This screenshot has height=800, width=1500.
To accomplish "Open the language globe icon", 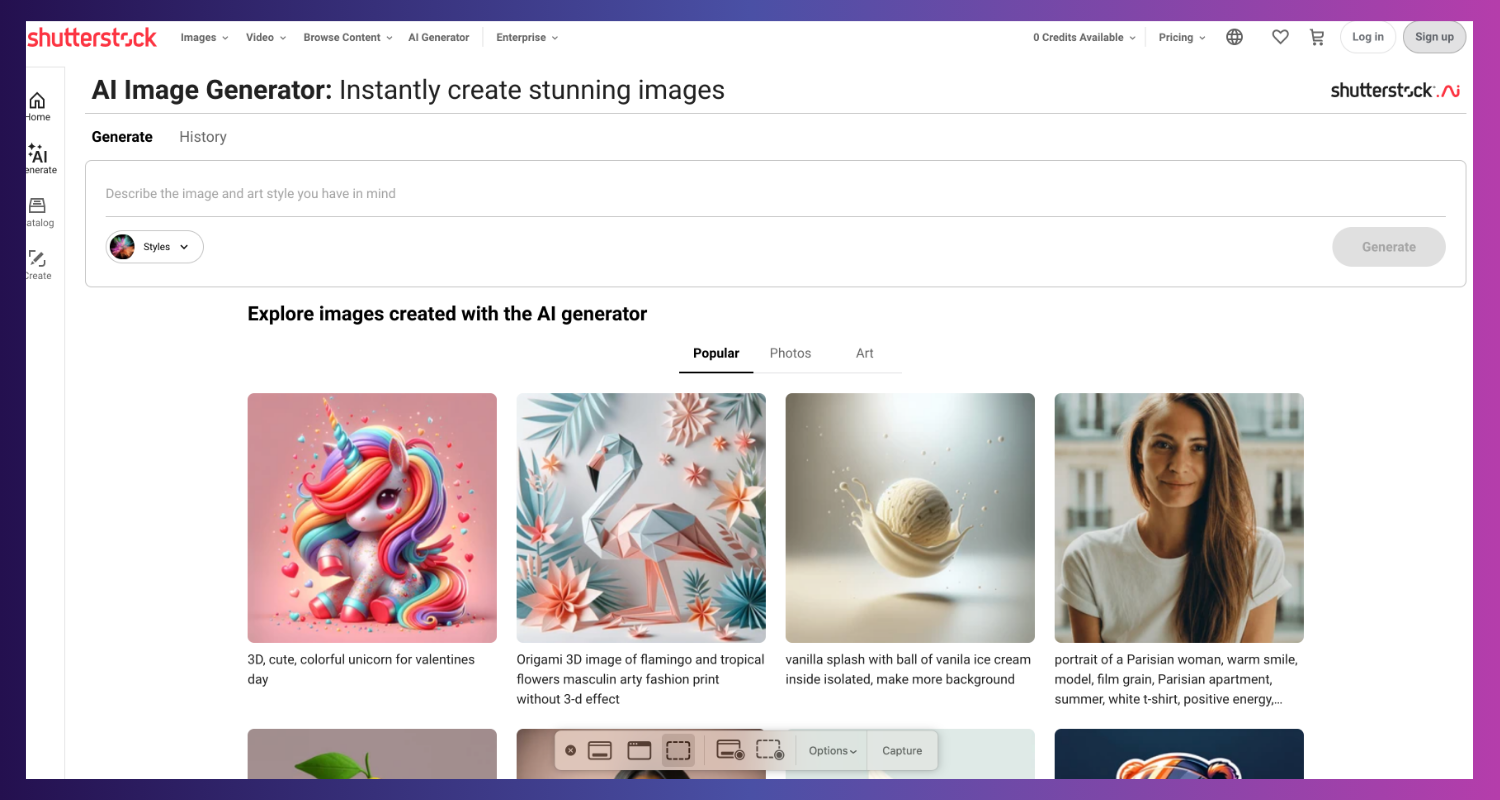I will [x=1235, y=37].
